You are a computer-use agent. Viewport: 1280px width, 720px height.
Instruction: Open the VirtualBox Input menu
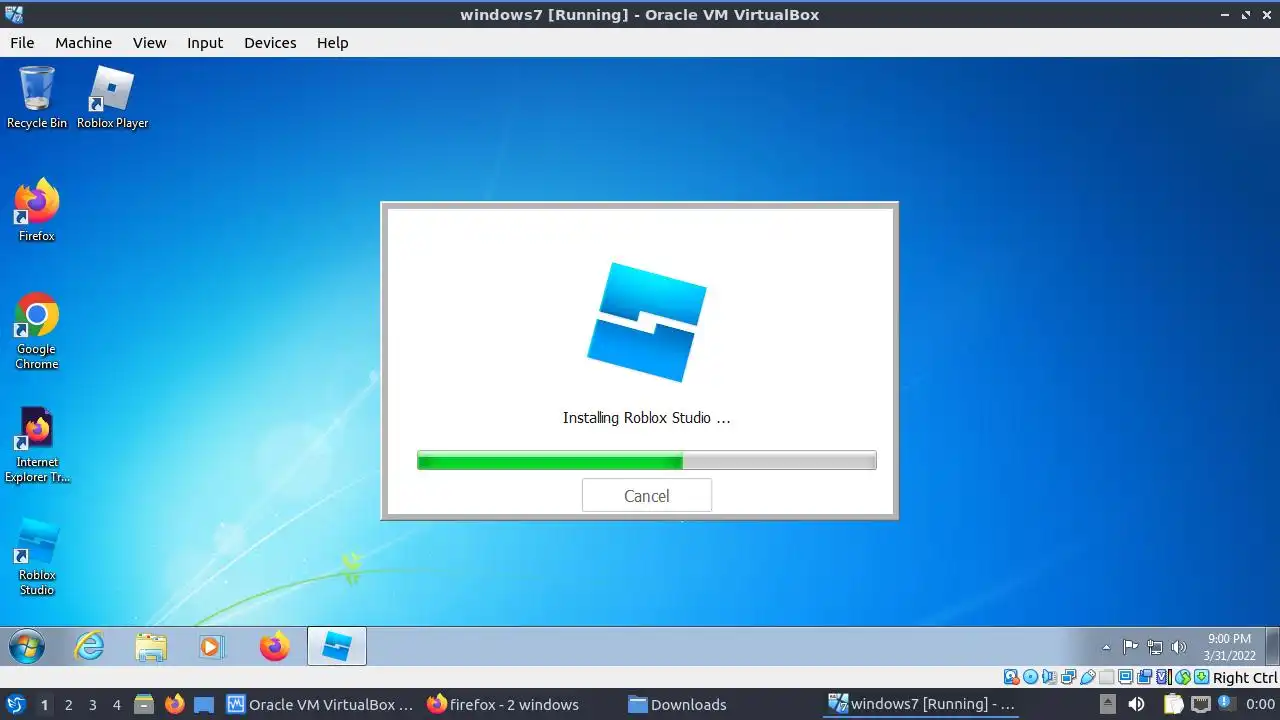(205, 42)
